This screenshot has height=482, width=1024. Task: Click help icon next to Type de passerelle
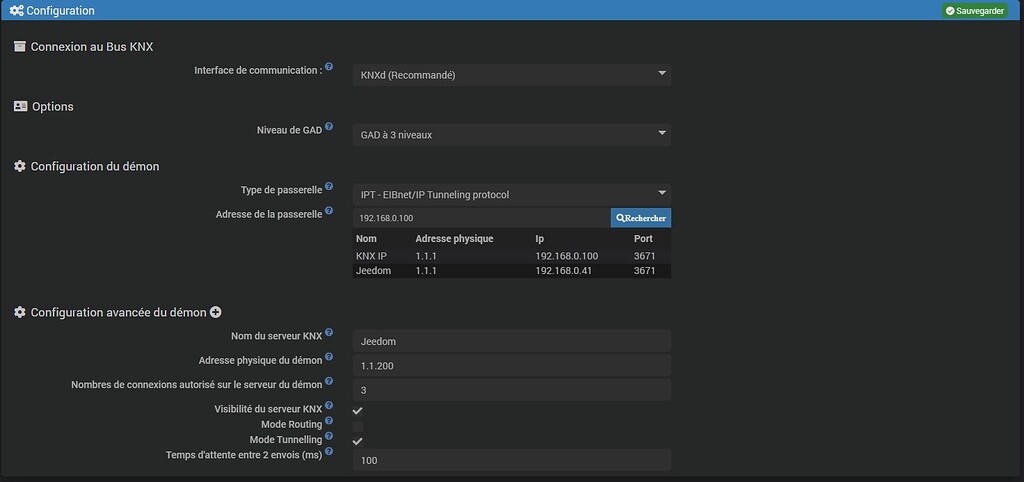coord(329,186)
